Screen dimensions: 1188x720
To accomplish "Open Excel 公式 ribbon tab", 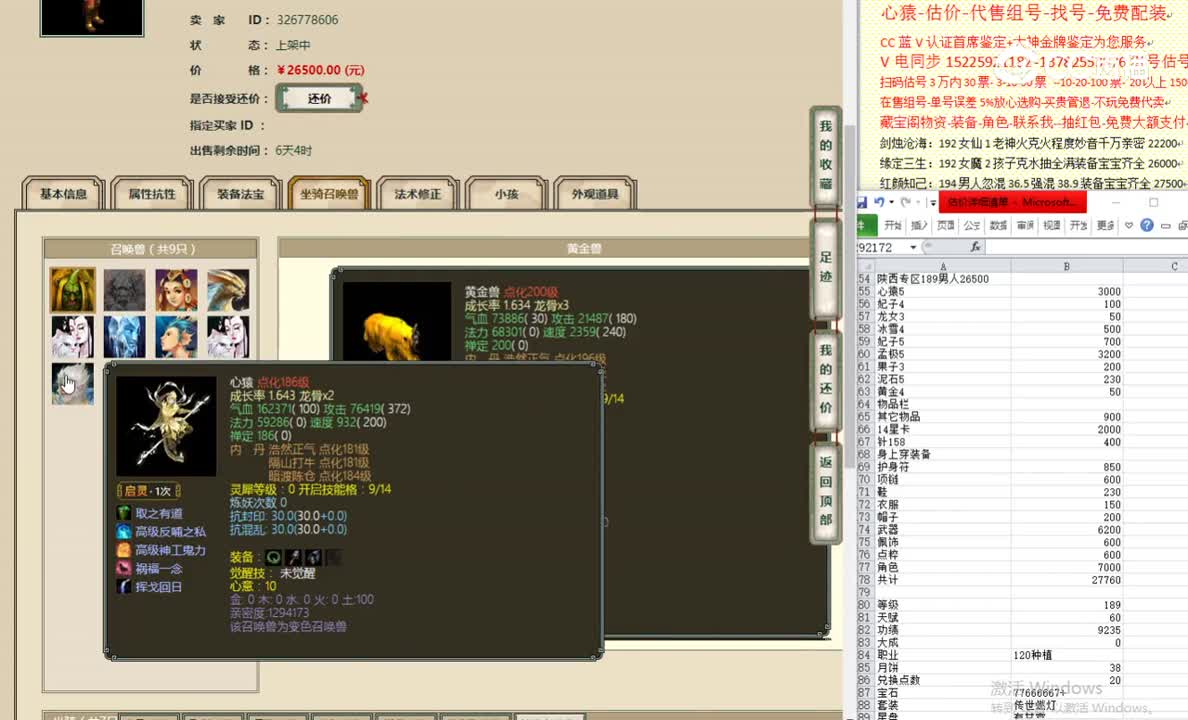I will tap(972, 225).
